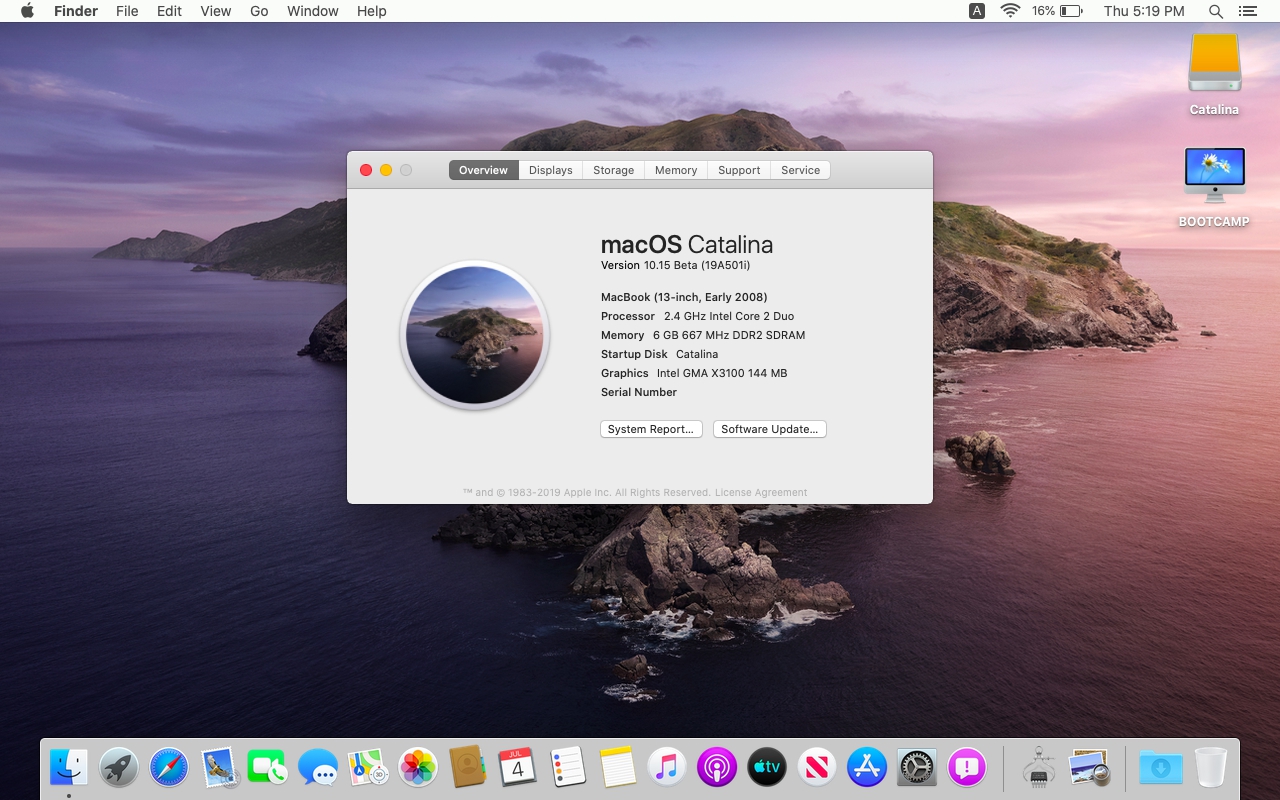The height and width of the screenshot is (800, 1280).
Task: Open the Help menu
Action: [371, 11]
